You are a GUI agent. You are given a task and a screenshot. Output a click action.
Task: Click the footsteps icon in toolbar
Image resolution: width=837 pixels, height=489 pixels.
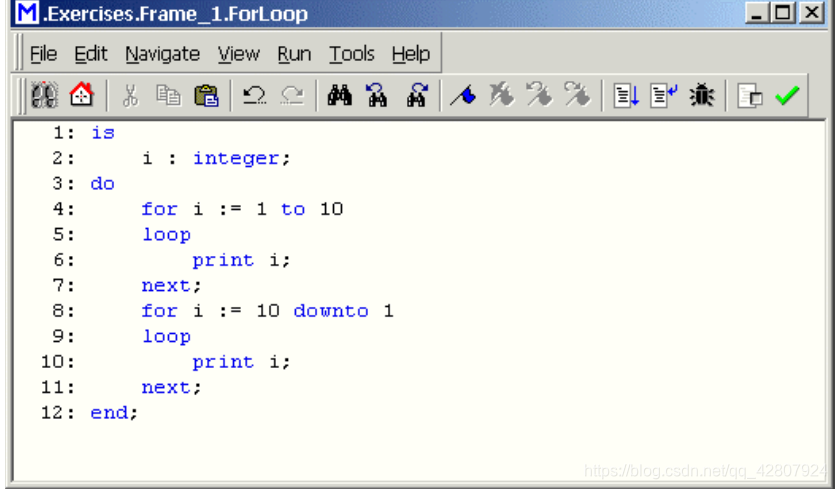(x=44, y=96)
